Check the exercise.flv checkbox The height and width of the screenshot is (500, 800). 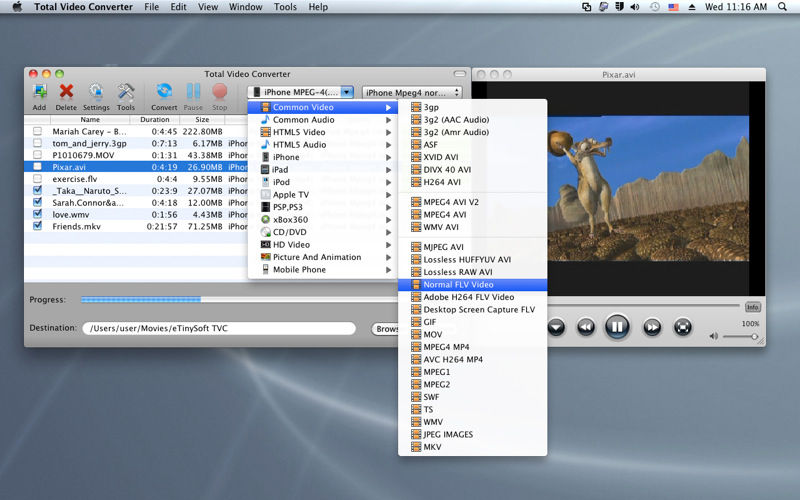point(37,179)
